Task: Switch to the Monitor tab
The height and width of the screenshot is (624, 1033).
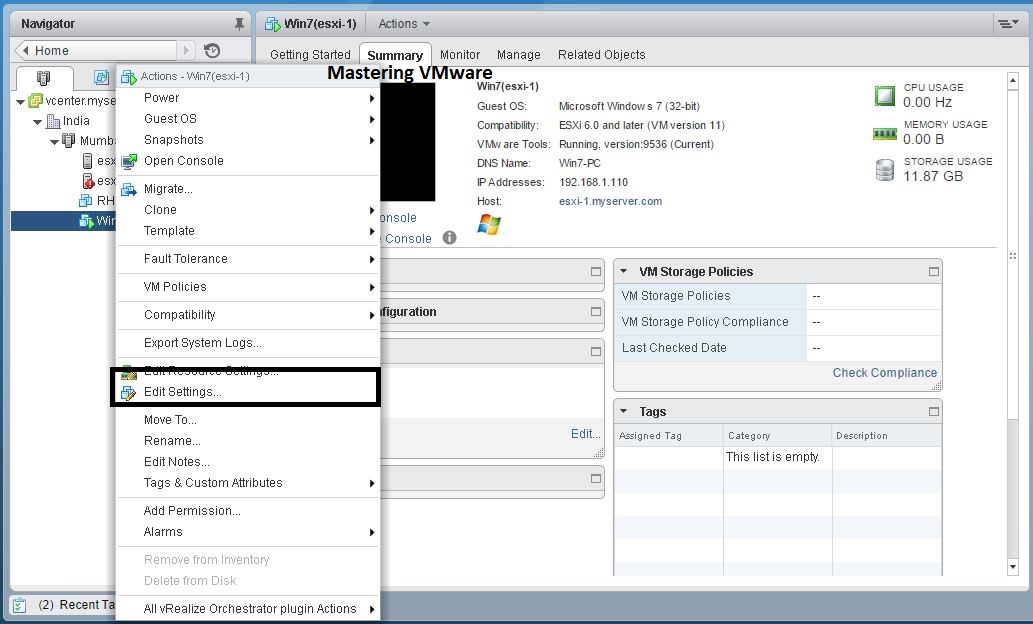Action: [459, 55]
